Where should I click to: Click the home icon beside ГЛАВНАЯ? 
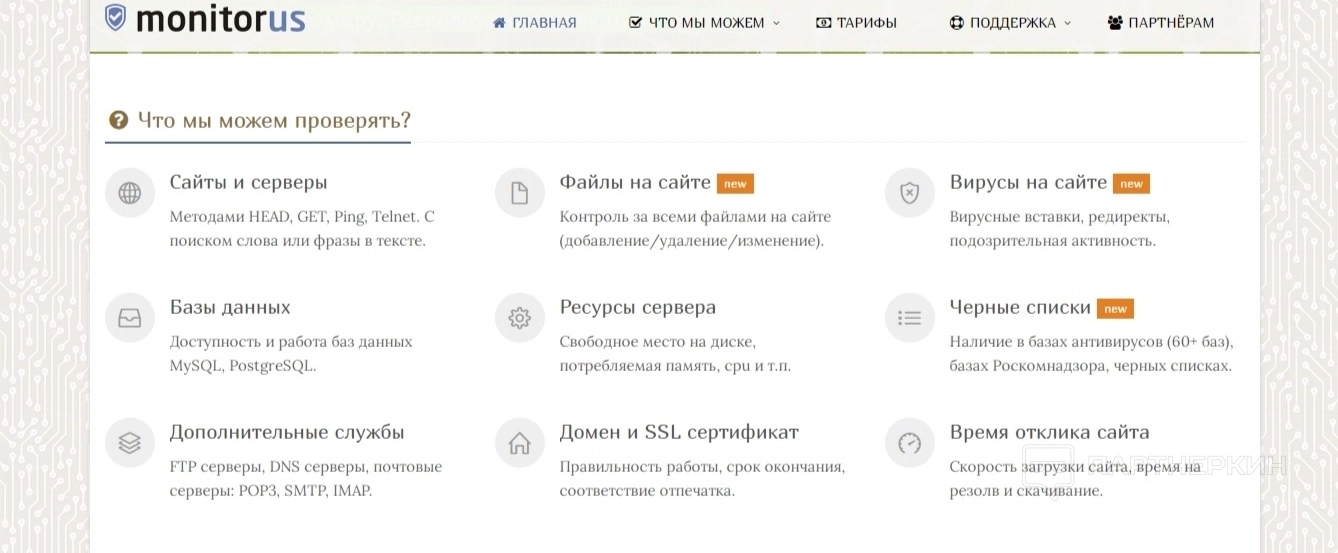point(500,22)
